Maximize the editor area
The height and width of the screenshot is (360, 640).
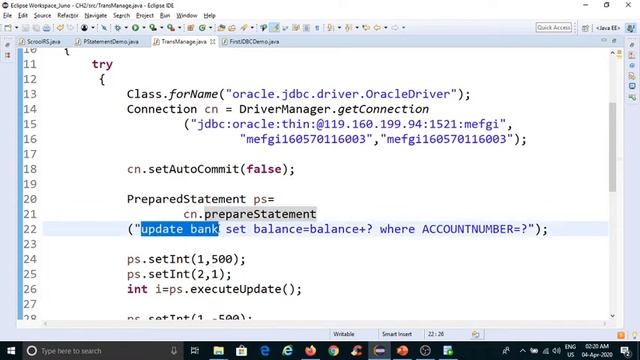click(614, 40)
